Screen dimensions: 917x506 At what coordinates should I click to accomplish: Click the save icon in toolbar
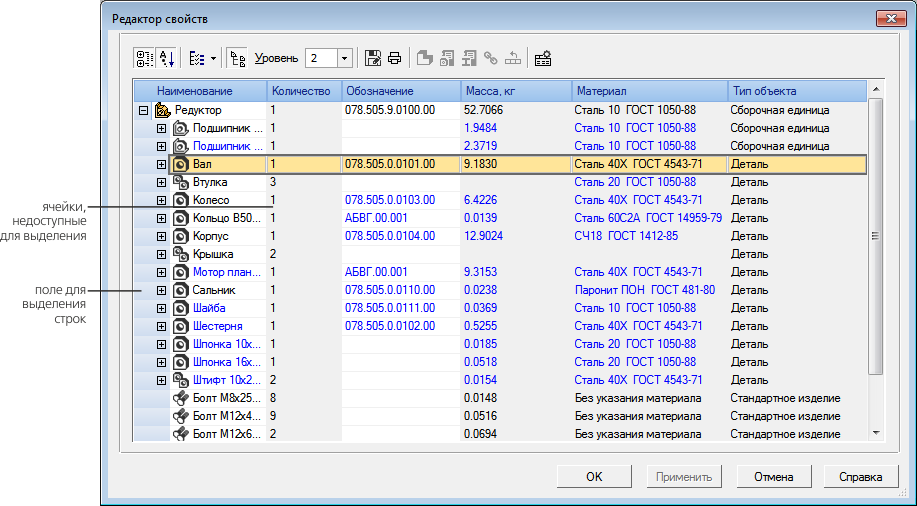[373, 59]
